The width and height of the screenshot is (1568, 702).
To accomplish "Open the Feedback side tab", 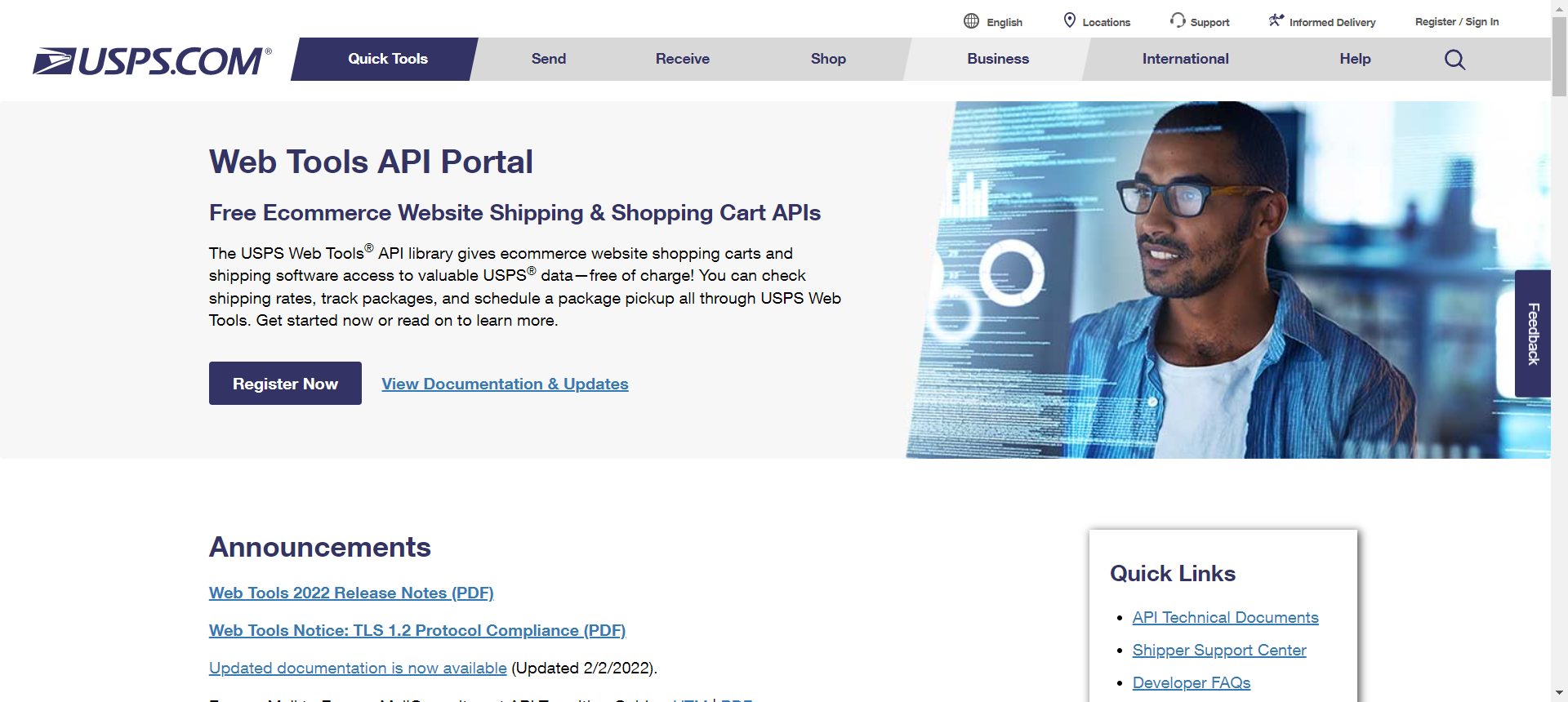I will point(1533,333).
